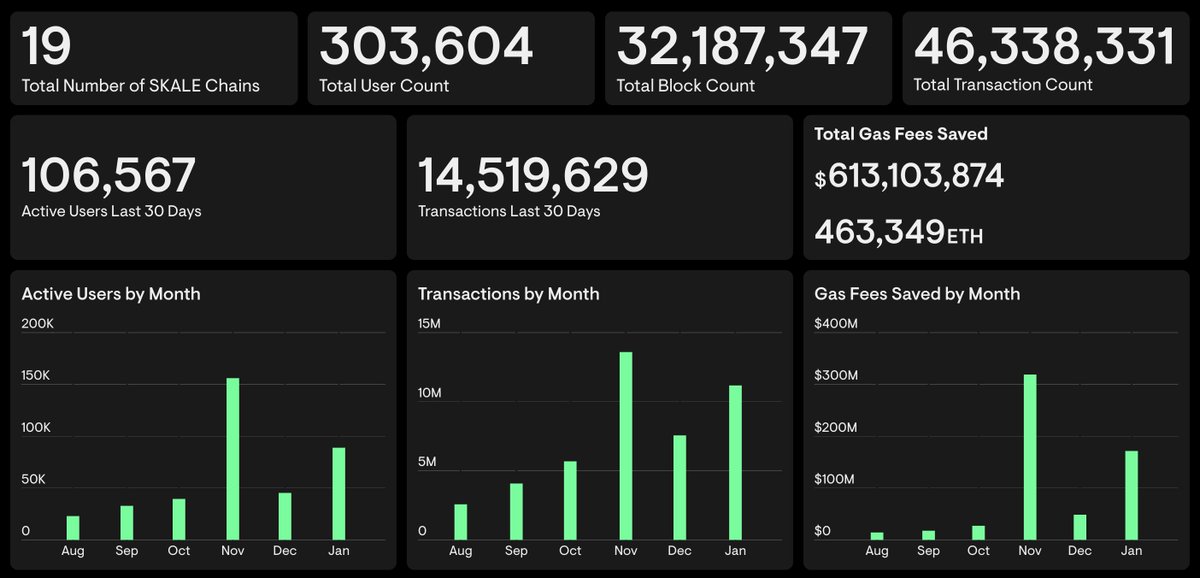This screenshot has height=578, width=1200.
Task: Select the Gas Fees Saved by Month heading
Action: 916,294
